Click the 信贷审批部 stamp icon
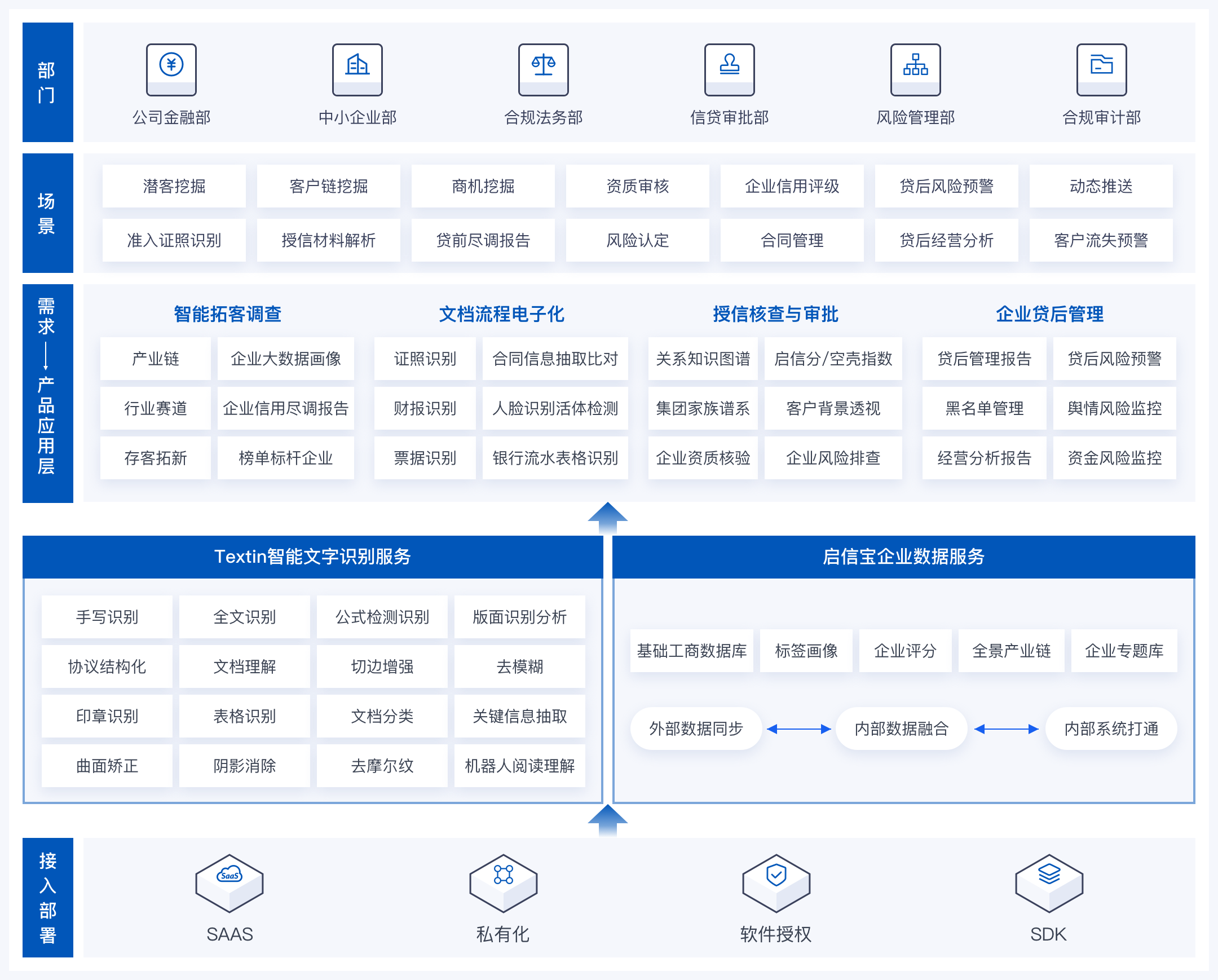This screenshot has width=1218, height=980. tap(729, 69)
